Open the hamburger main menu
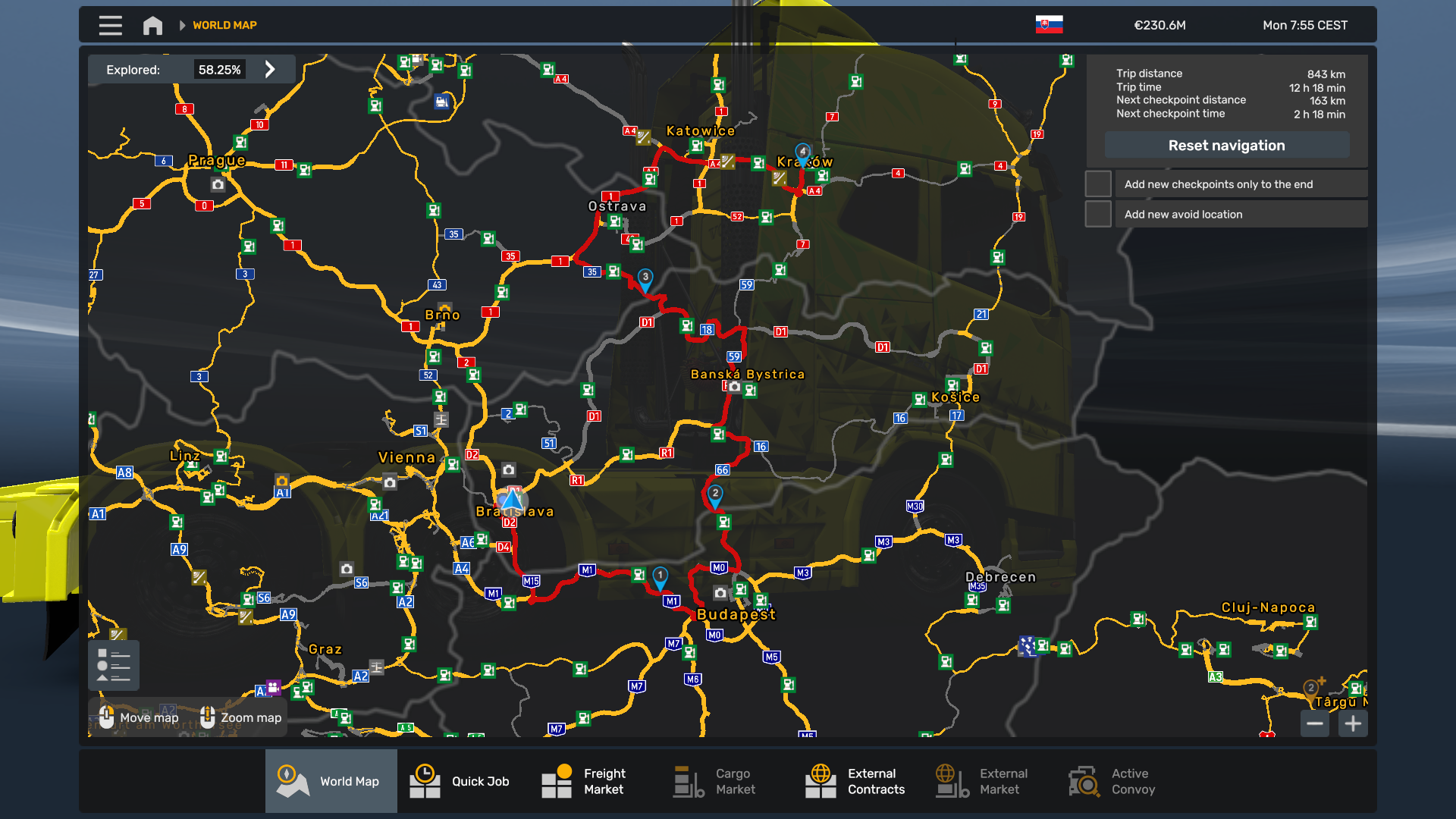Image resolution: width=1456 pixels, height=819 pixels. click(110, 25)
